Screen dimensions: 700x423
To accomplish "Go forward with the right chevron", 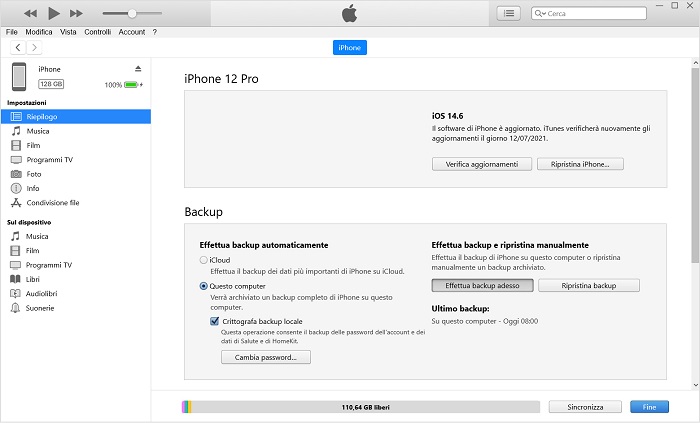I will coord(34,47).
